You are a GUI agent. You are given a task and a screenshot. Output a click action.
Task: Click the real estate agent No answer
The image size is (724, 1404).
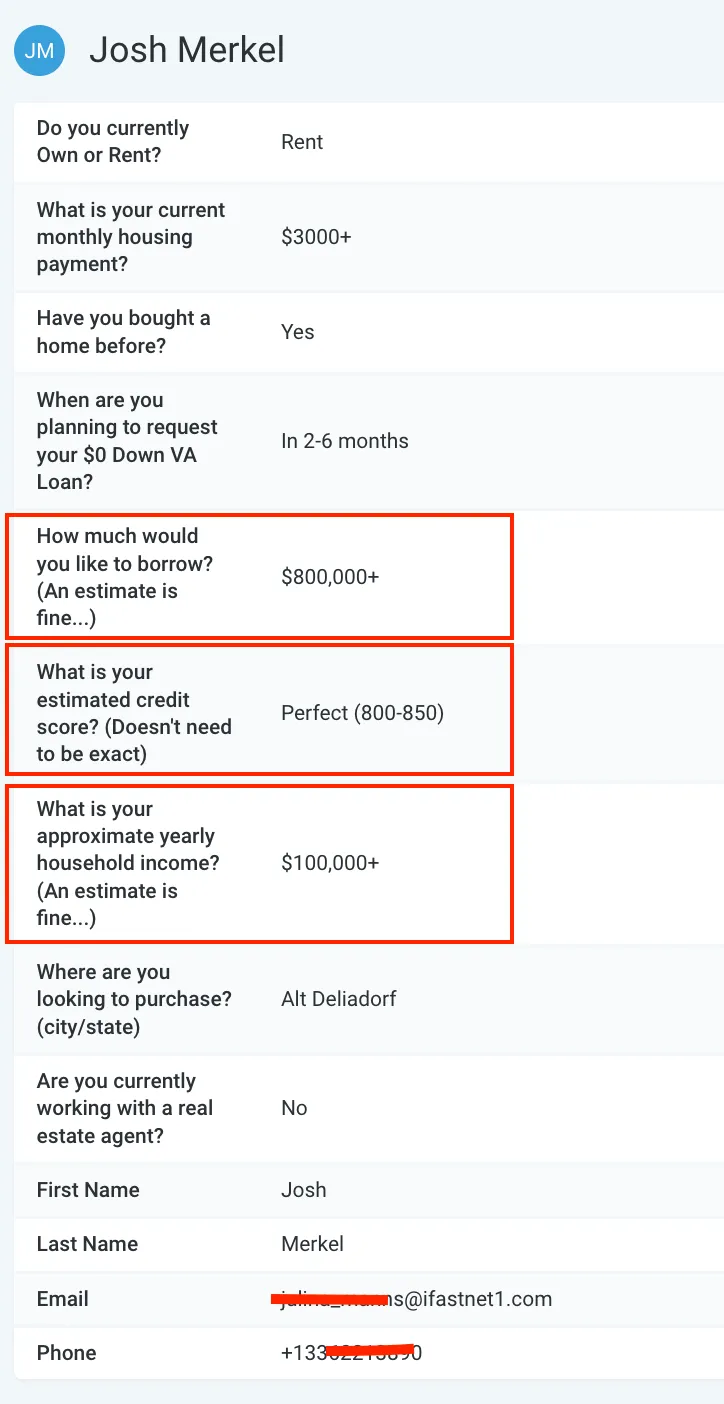(294, 1108)
